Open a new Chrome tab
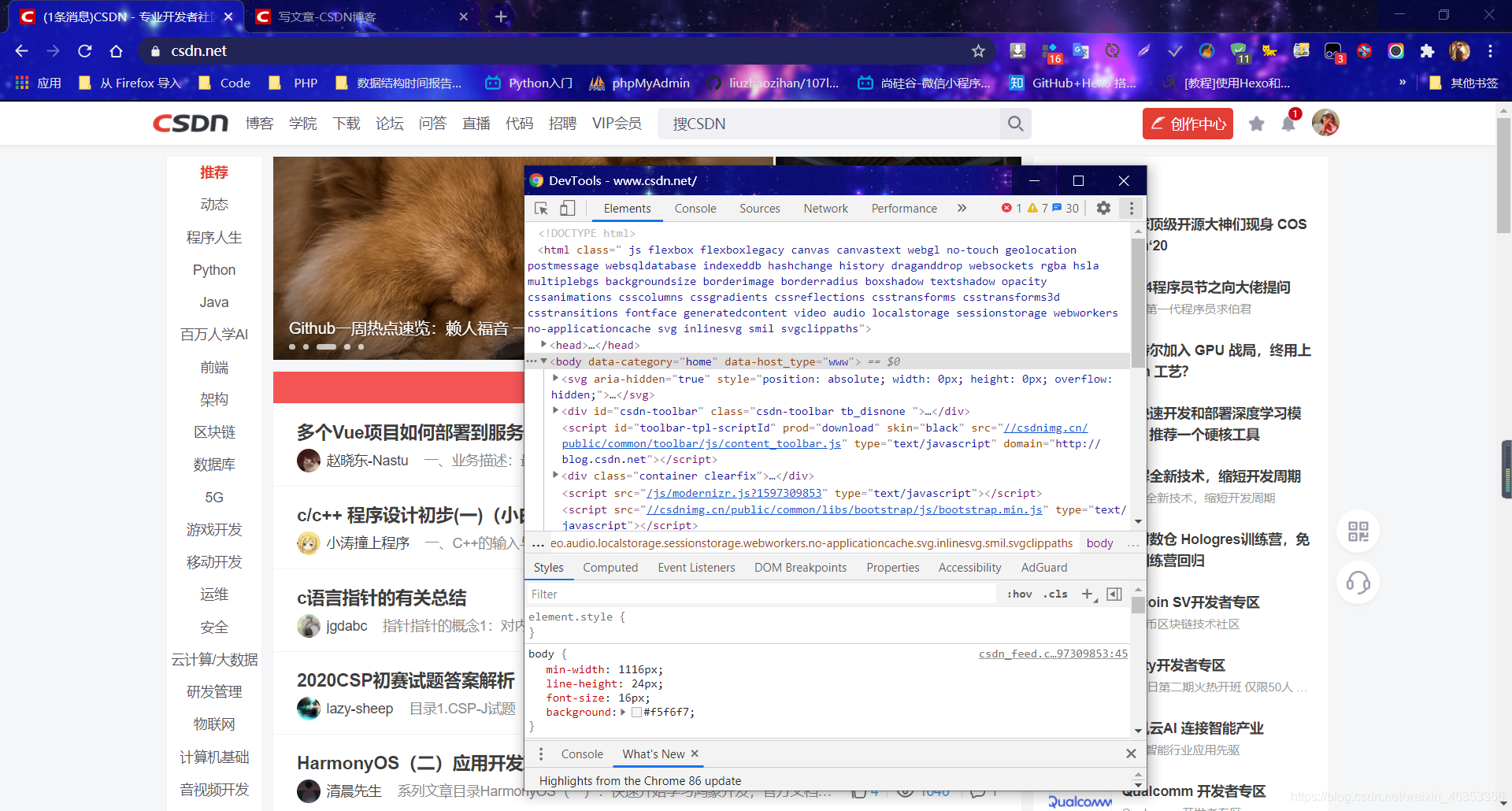The image size is (1512, 811). [501, 17]
